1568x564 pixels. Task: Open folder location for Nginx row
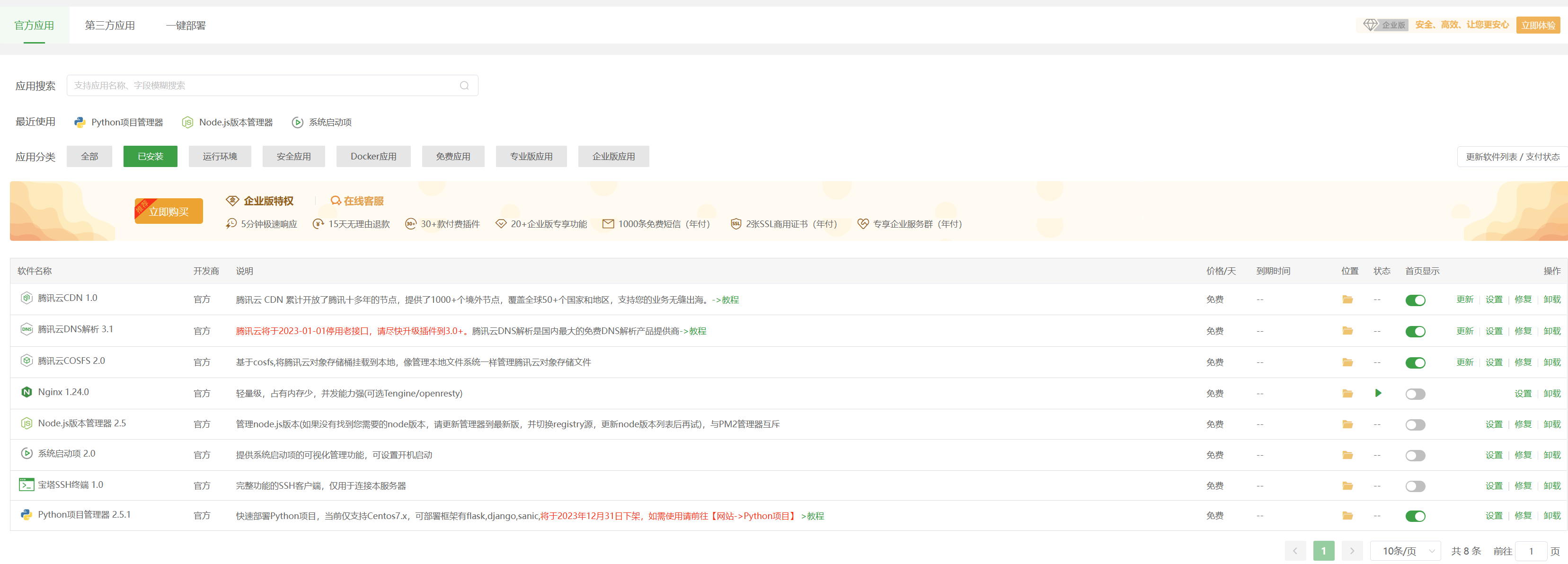pyautogui.click(x=1347, y=394)
